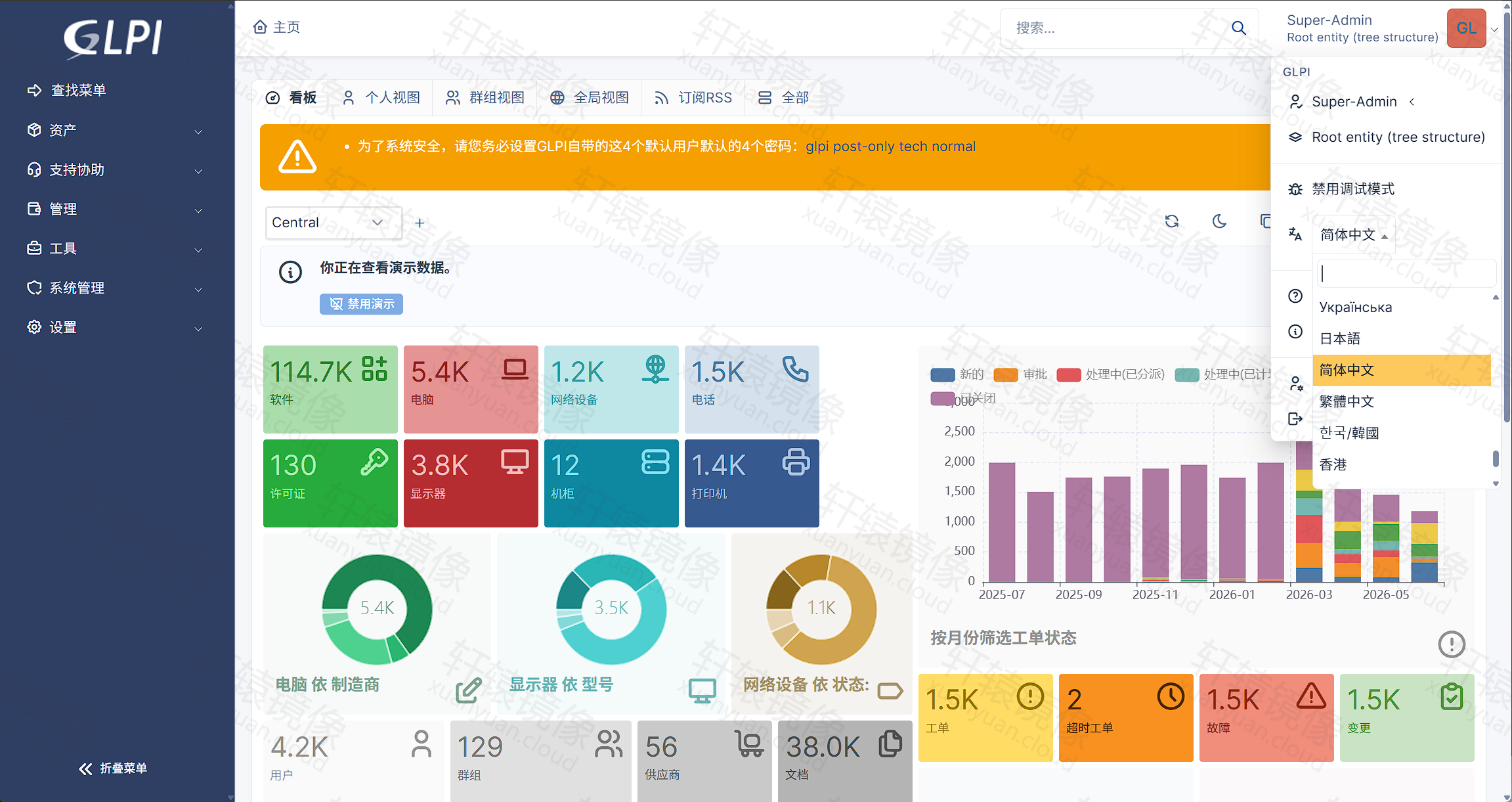The height and width of the screenshot is (802, 1512).
Task: Expand the 设置 sidebar menu
Action: click(117, 327)
